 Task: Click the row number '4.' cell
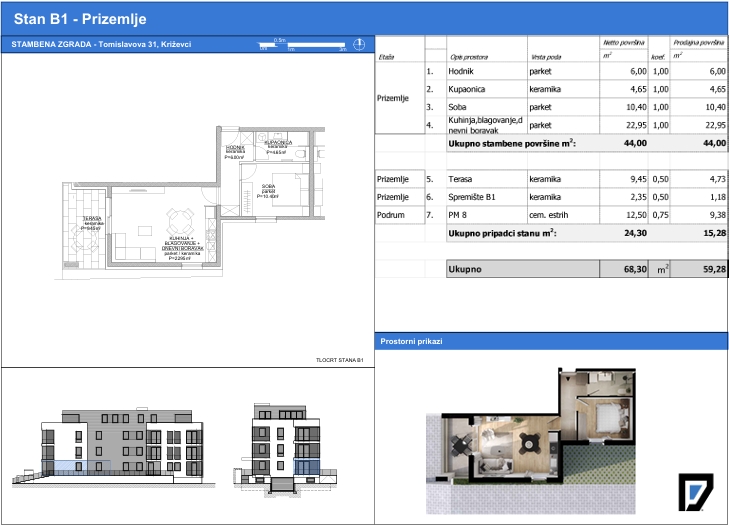pyautogui.click(x=436, y=125)
